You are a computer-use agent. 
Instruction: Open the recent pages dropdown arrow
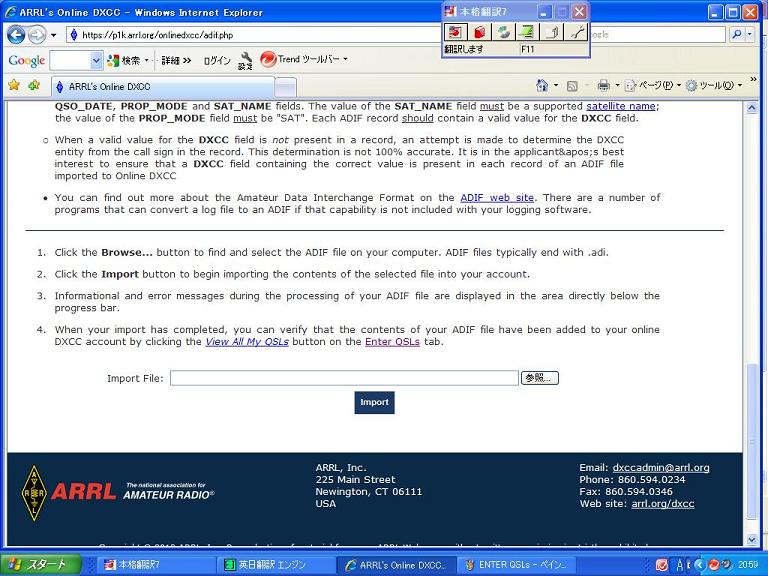pyautogui.click(x=53, y=35)
